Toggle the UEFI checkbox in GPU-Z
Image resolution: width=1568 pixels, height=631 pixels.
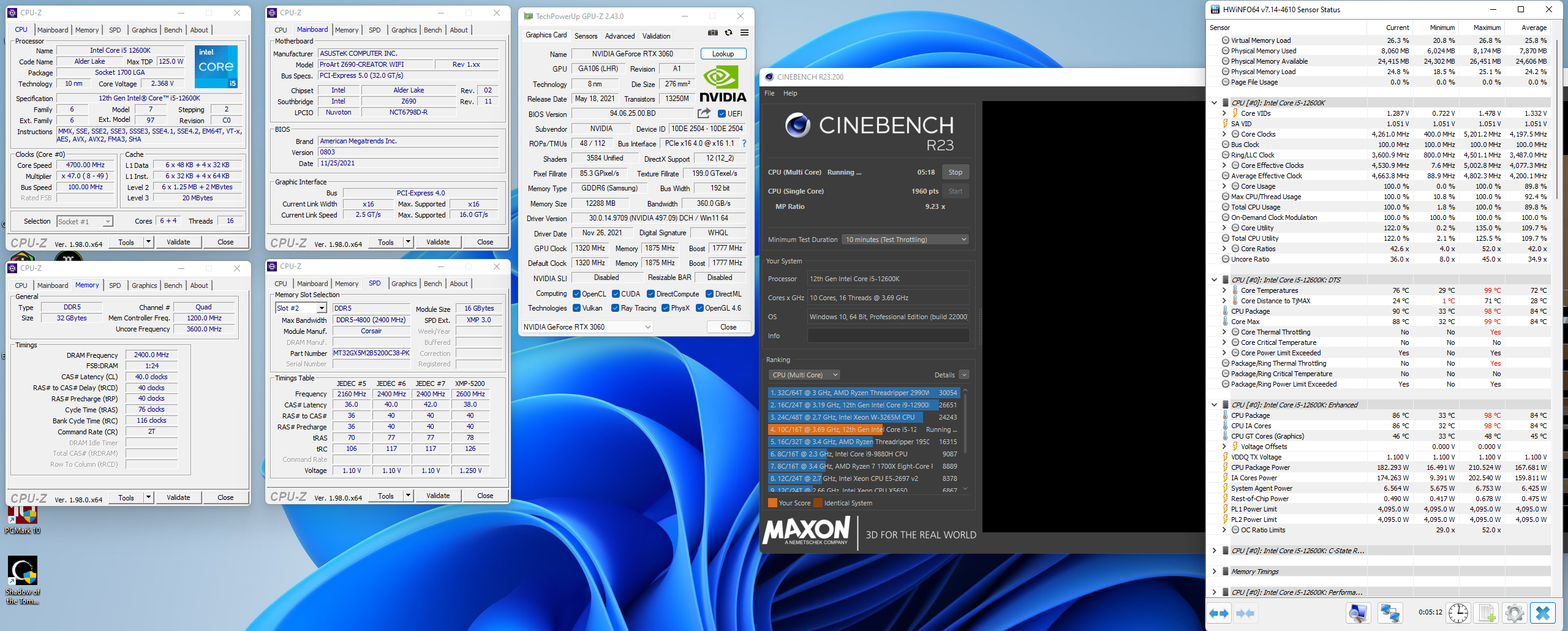click(722, 114)
